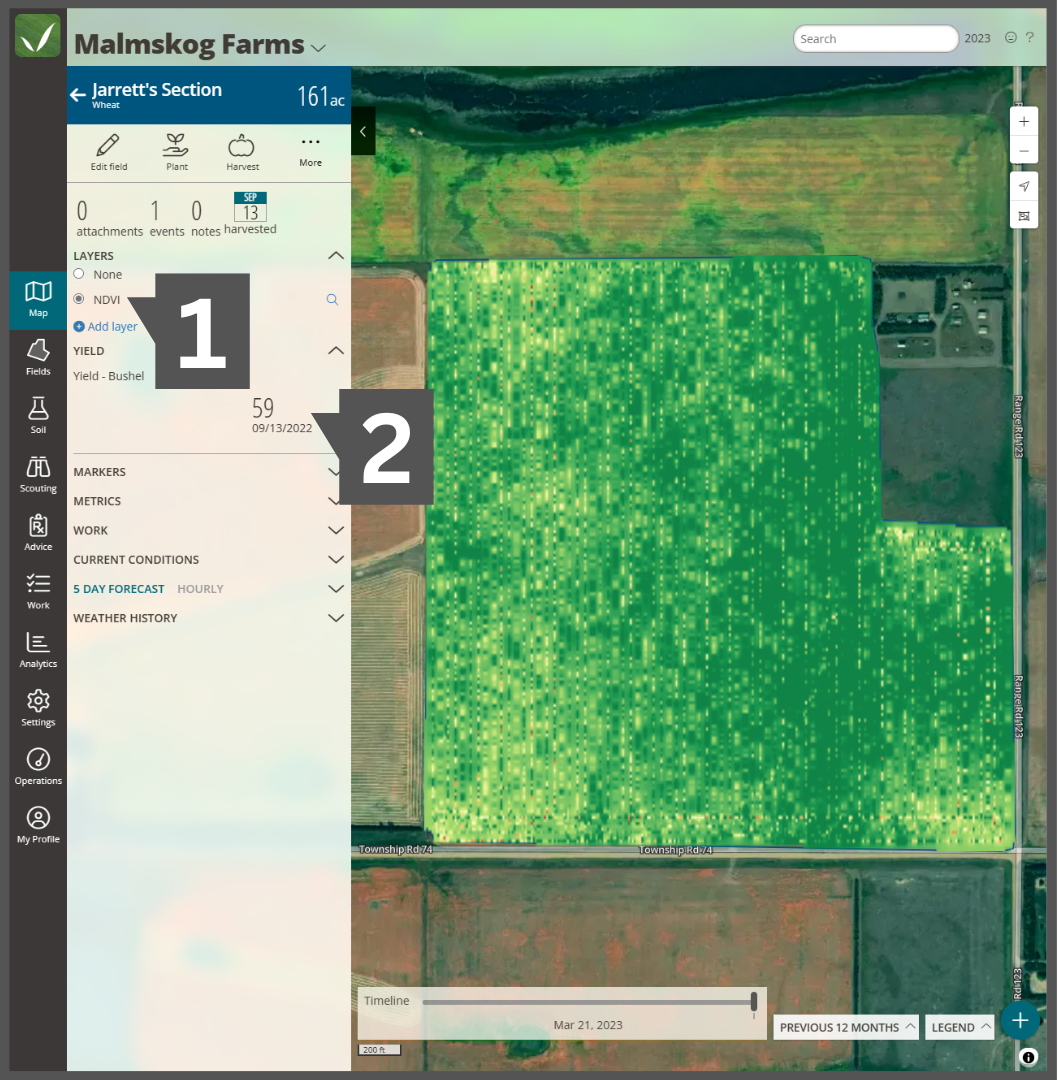The width and height of the screenshot is (1058, 1080).
Task: Open Scouting from the sidebar
Action: [38, 475]
